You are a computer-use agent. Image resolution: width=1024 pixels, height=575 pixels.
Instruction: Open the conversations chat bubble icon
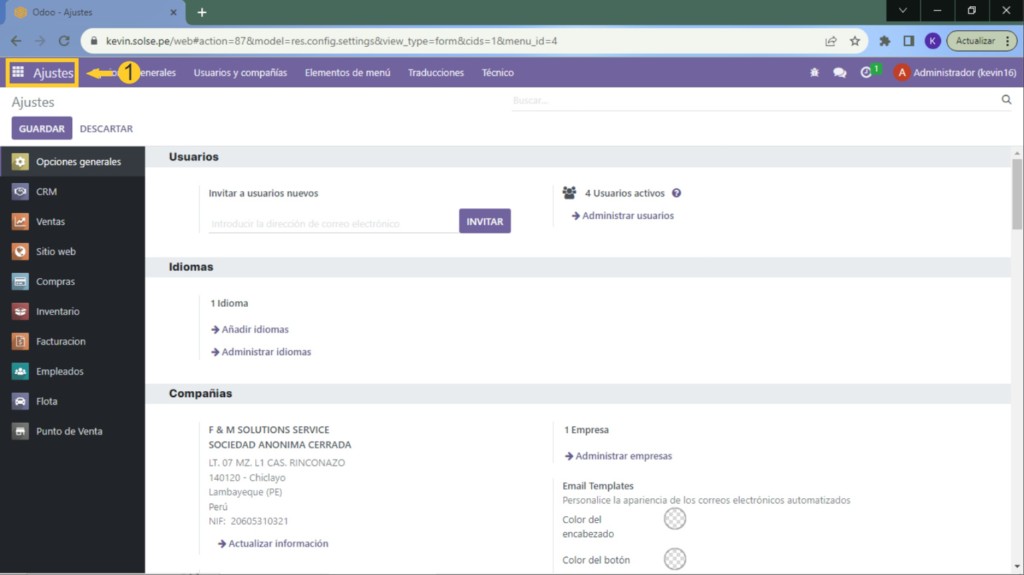pos(840,73)
